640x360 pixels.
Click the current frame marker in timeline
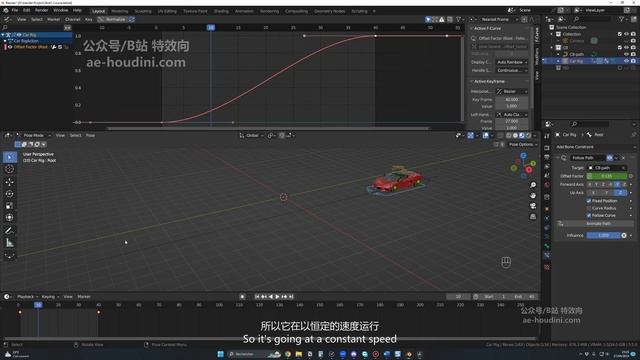click(38, 305)
